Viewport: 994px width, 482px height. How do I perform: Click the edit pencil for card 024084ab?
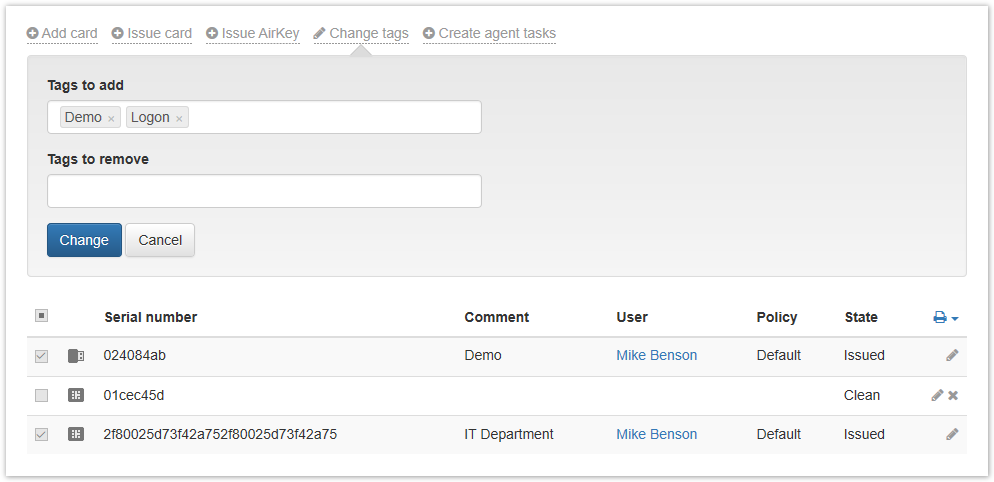tap(952, 355)
